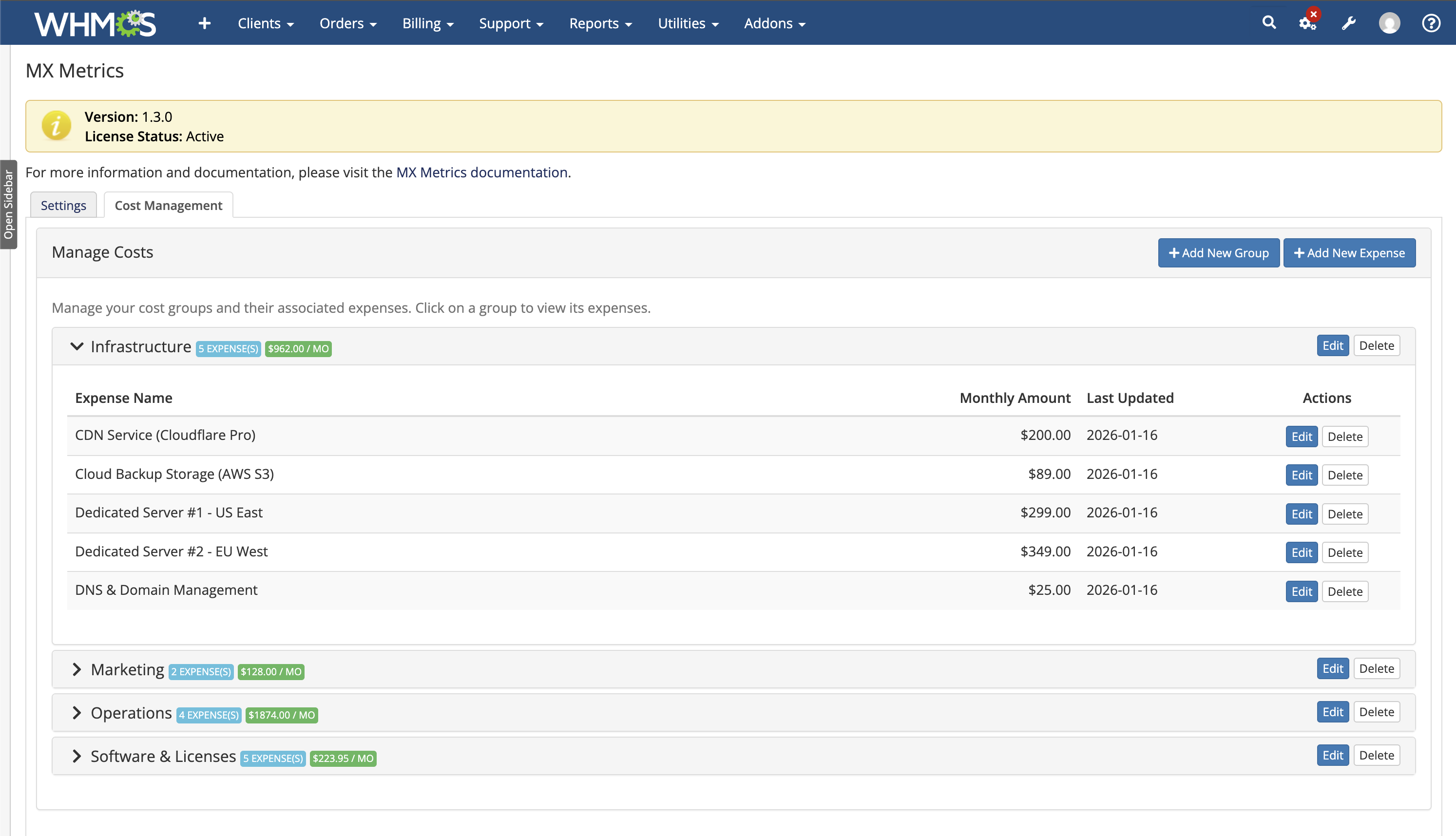Click the plus quick-add icon

point(204,23)
